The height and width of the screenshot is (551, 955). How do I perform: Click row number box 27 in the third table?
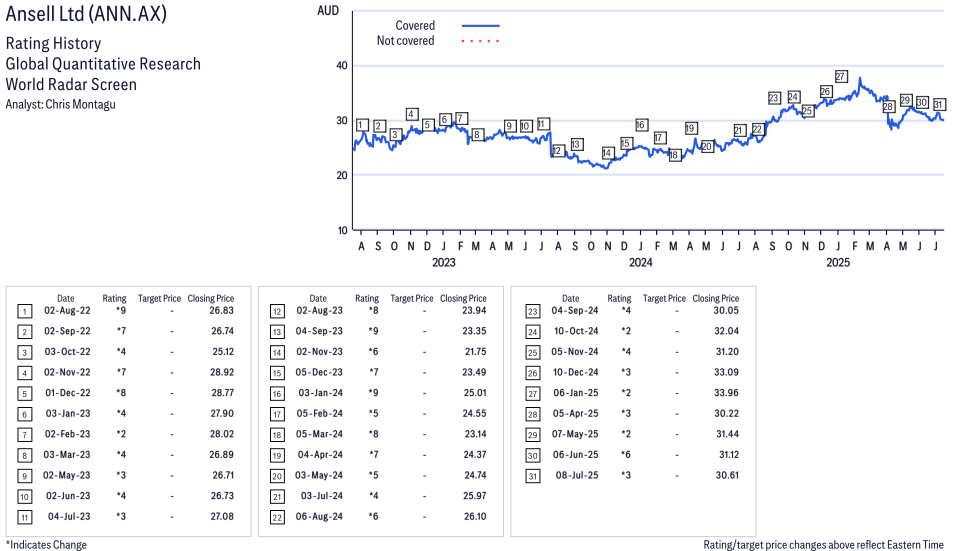tap(532, 394)
